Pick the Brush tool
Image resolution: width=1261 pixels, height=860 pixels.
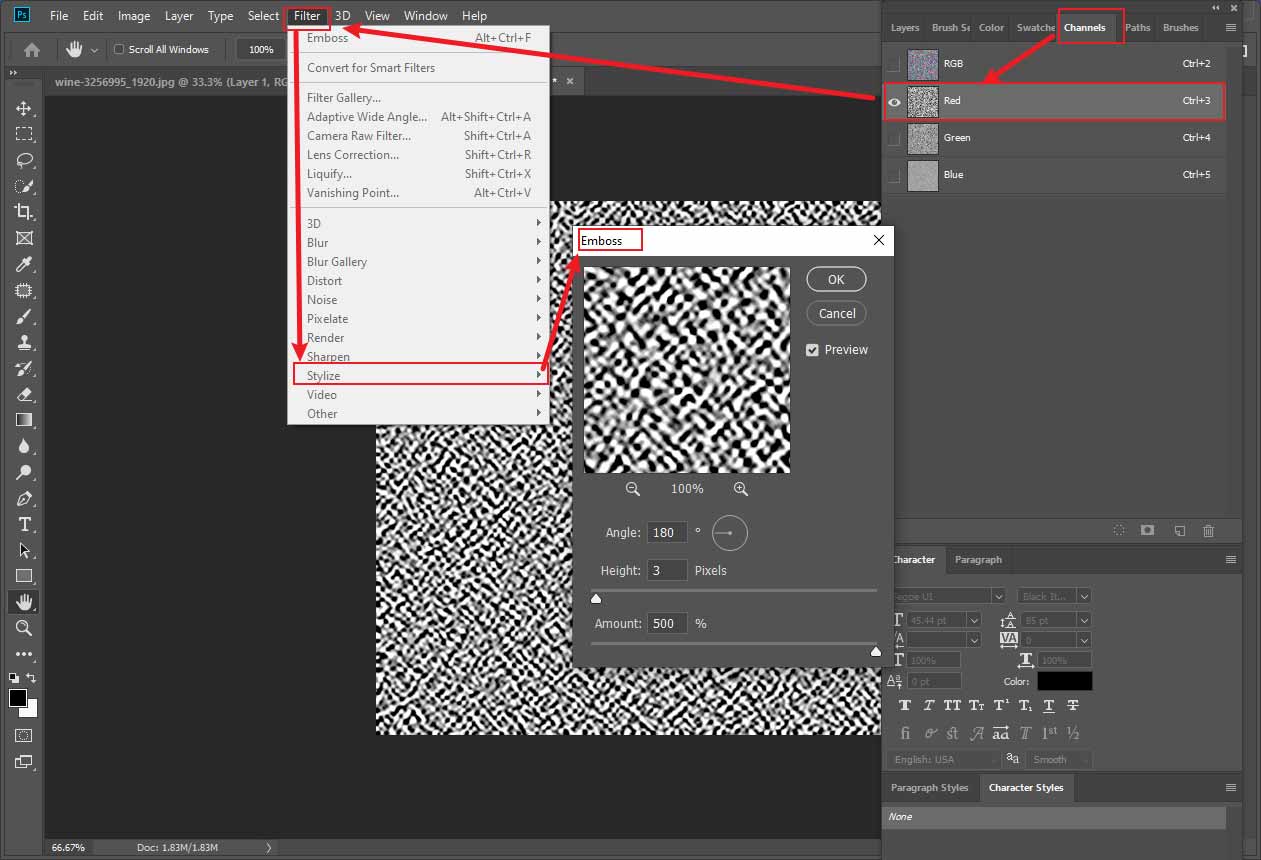(x=24, y=316)
